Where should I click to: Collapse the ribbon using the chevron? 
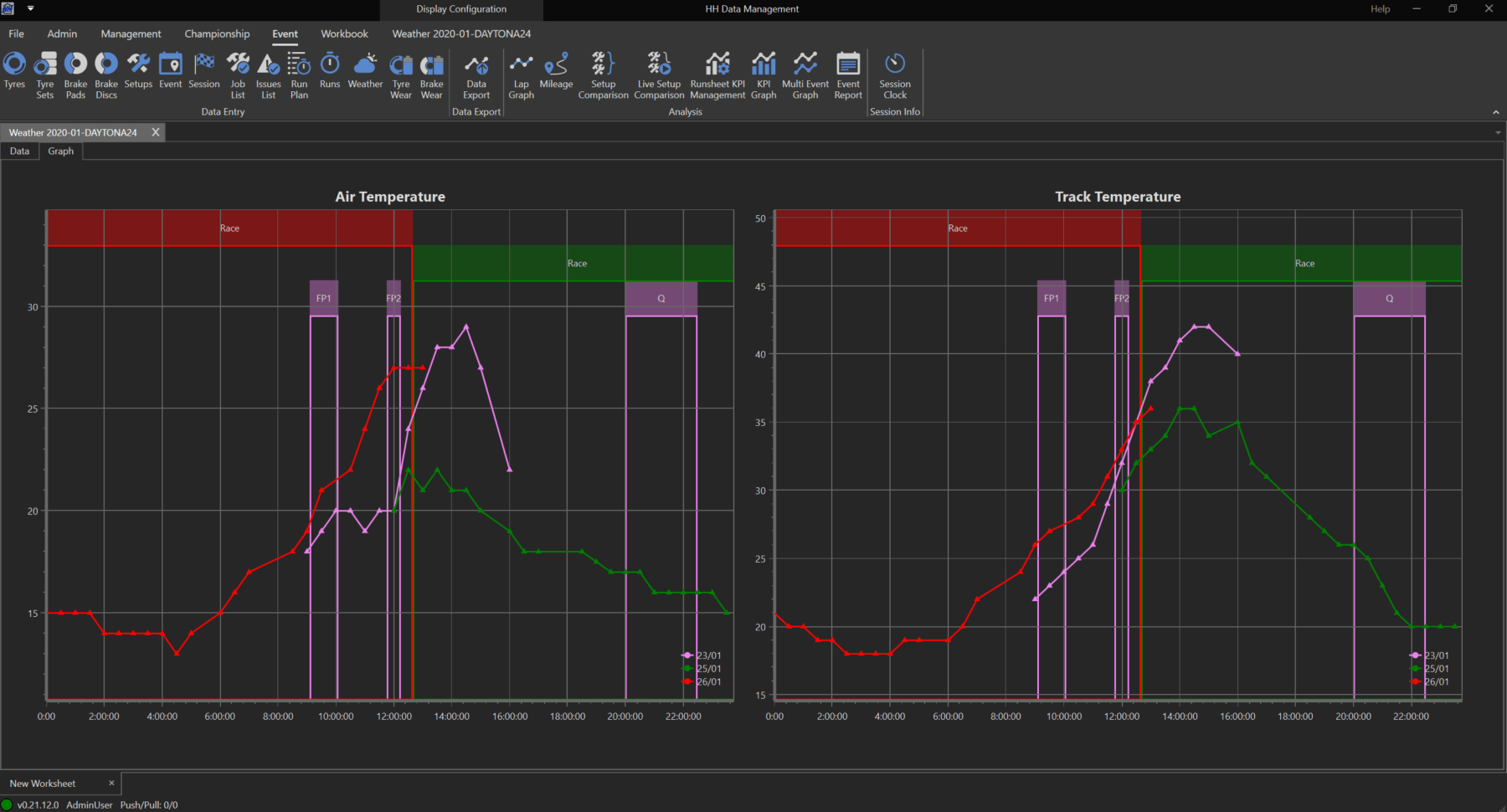click(1496, 111)
